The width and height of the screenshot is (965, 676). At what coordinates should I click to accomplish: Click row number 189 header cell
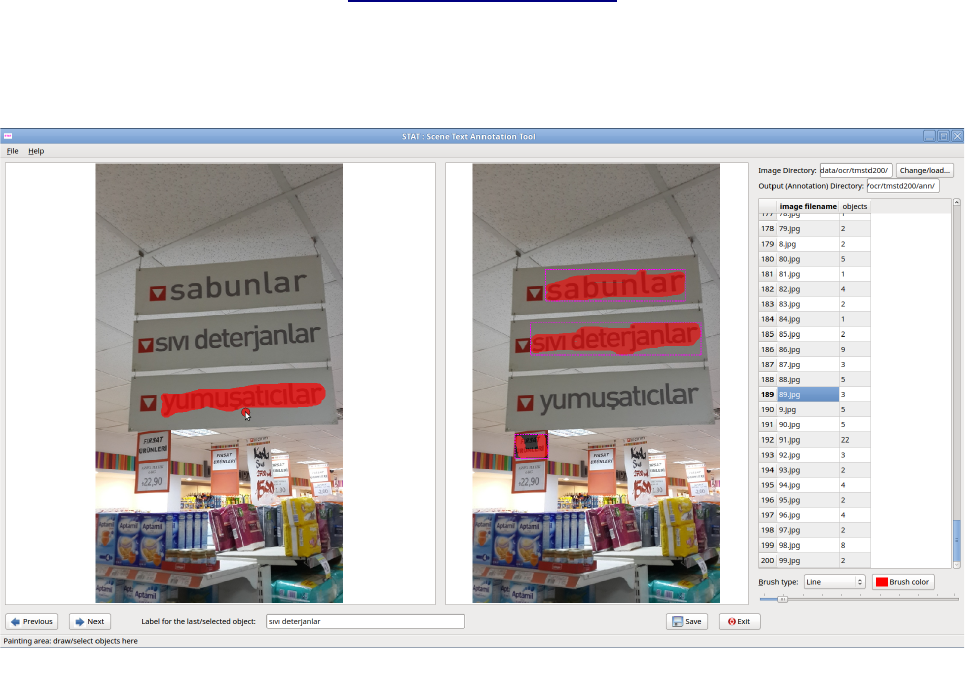pos(767,395)
